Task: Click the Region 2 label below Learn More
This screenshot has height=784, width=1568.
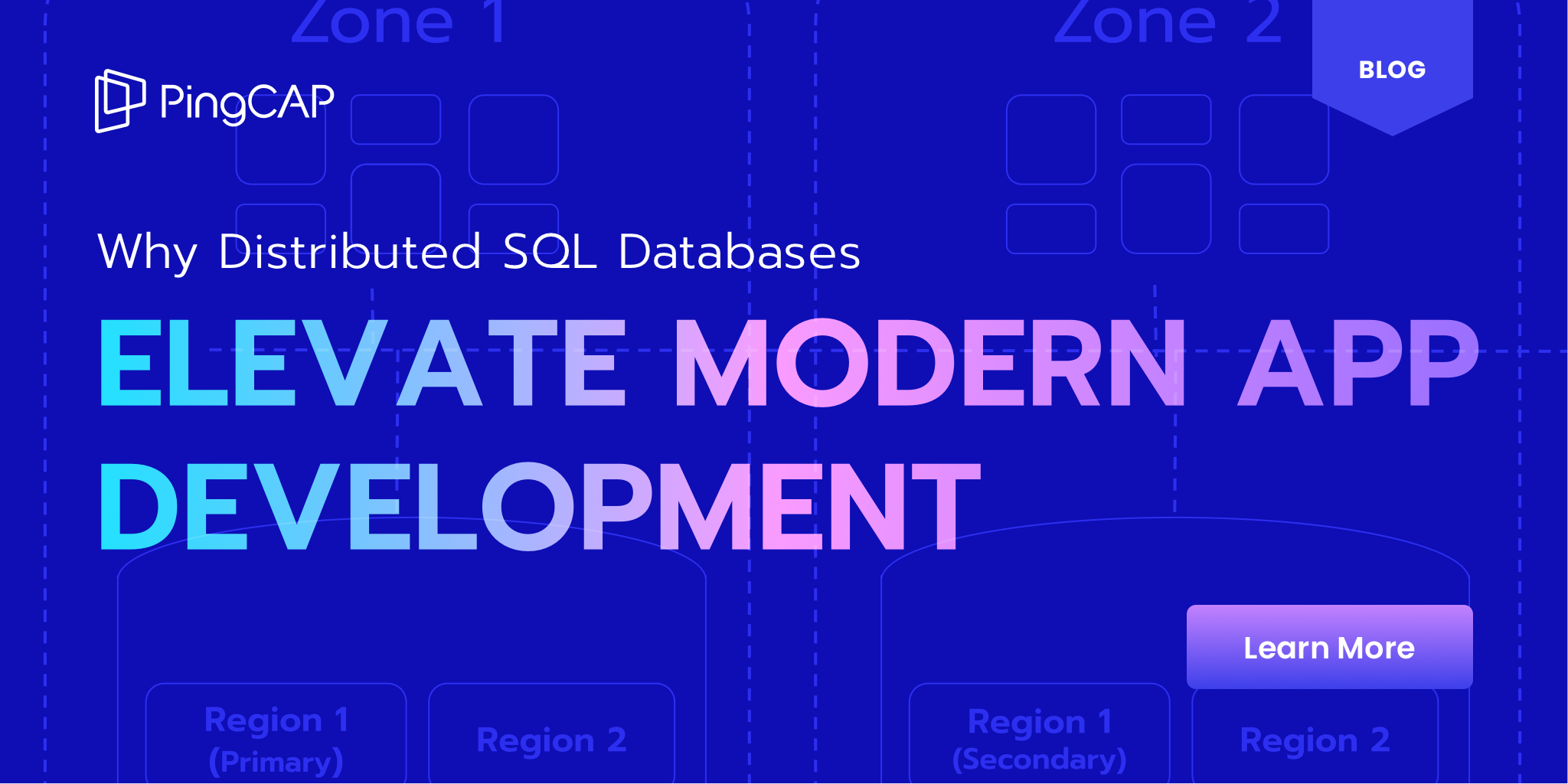Action: click(1315, 740)
